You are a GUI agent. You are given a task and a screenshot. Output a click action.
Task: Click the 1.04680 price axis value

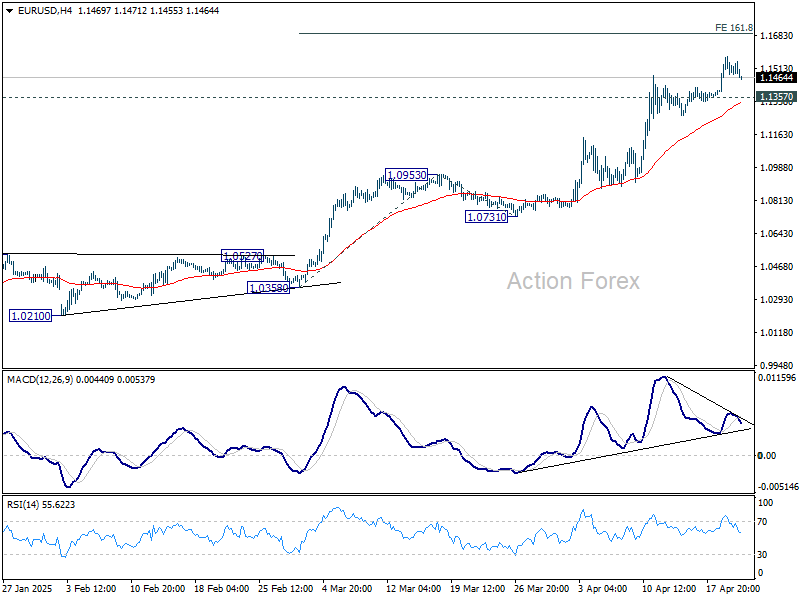tap(777, 266)
